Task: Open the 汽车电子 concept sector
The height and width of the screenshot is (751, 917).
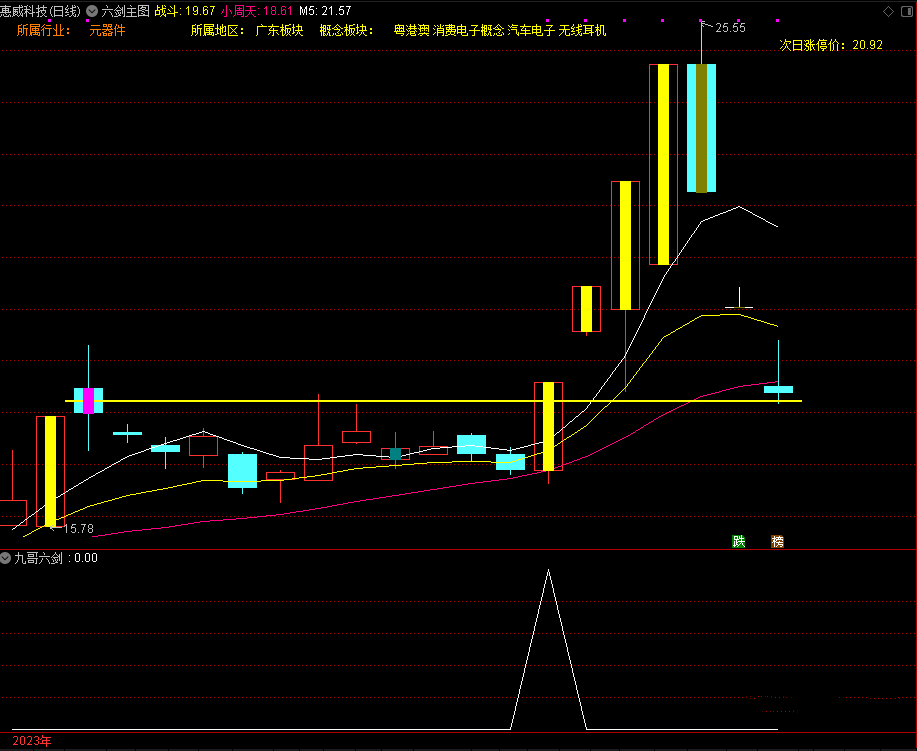Action: tap(531, 30)
